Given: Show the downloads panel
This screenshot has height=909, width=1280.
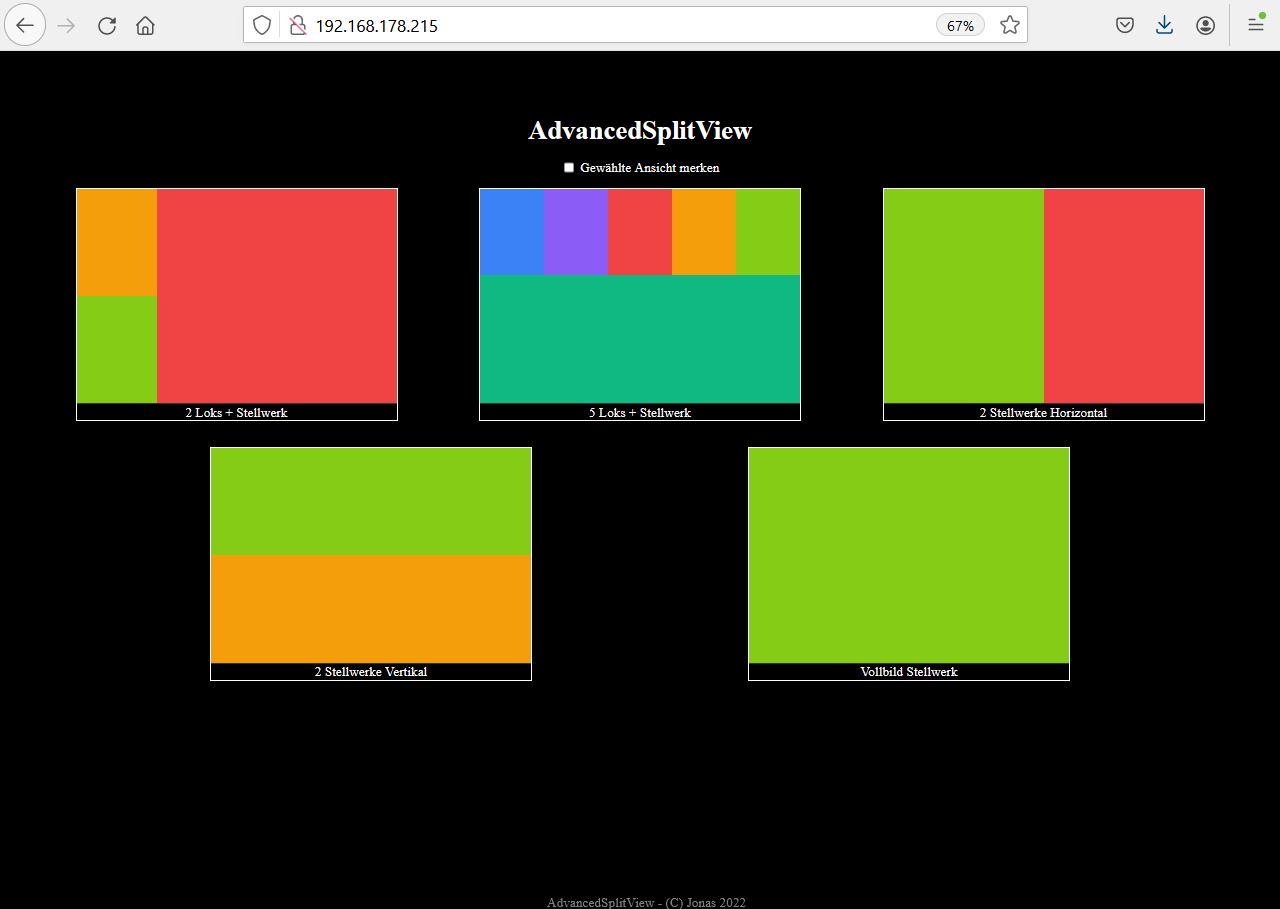Looking at the screenshot, I should 1164,26.
